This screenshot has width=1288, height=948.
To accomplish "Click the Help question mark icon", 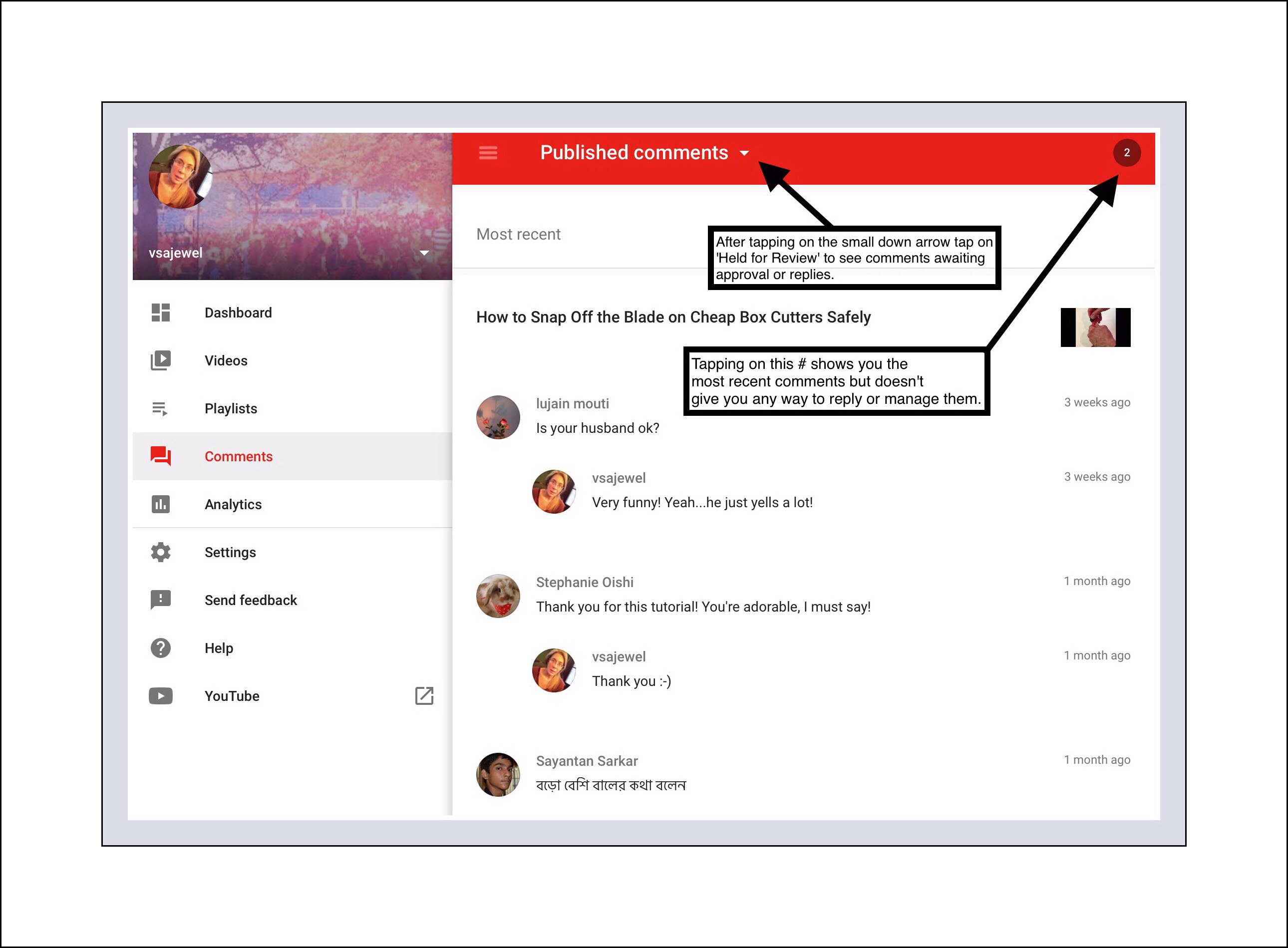I will (161, 648).
